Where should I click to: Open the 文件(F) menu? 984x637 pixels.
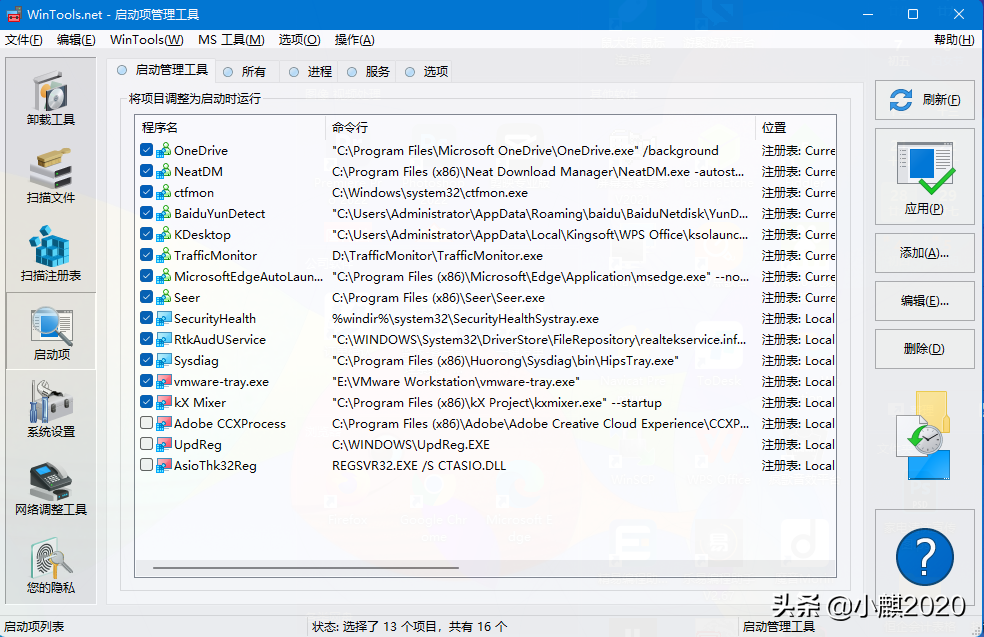(24, 40)
